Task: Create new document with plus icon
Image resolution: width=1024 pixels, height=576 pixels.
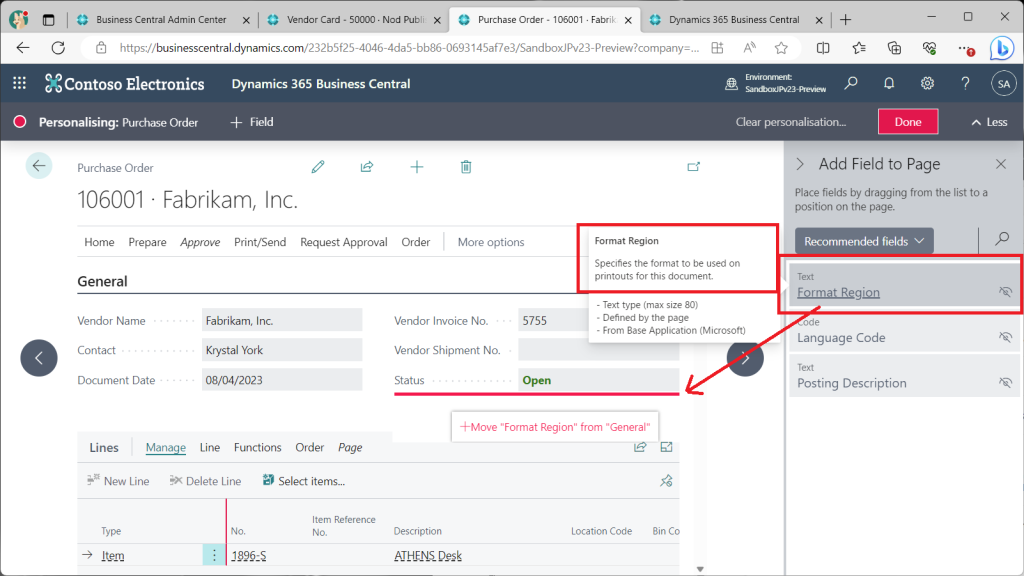Action: tap(417, 167)
